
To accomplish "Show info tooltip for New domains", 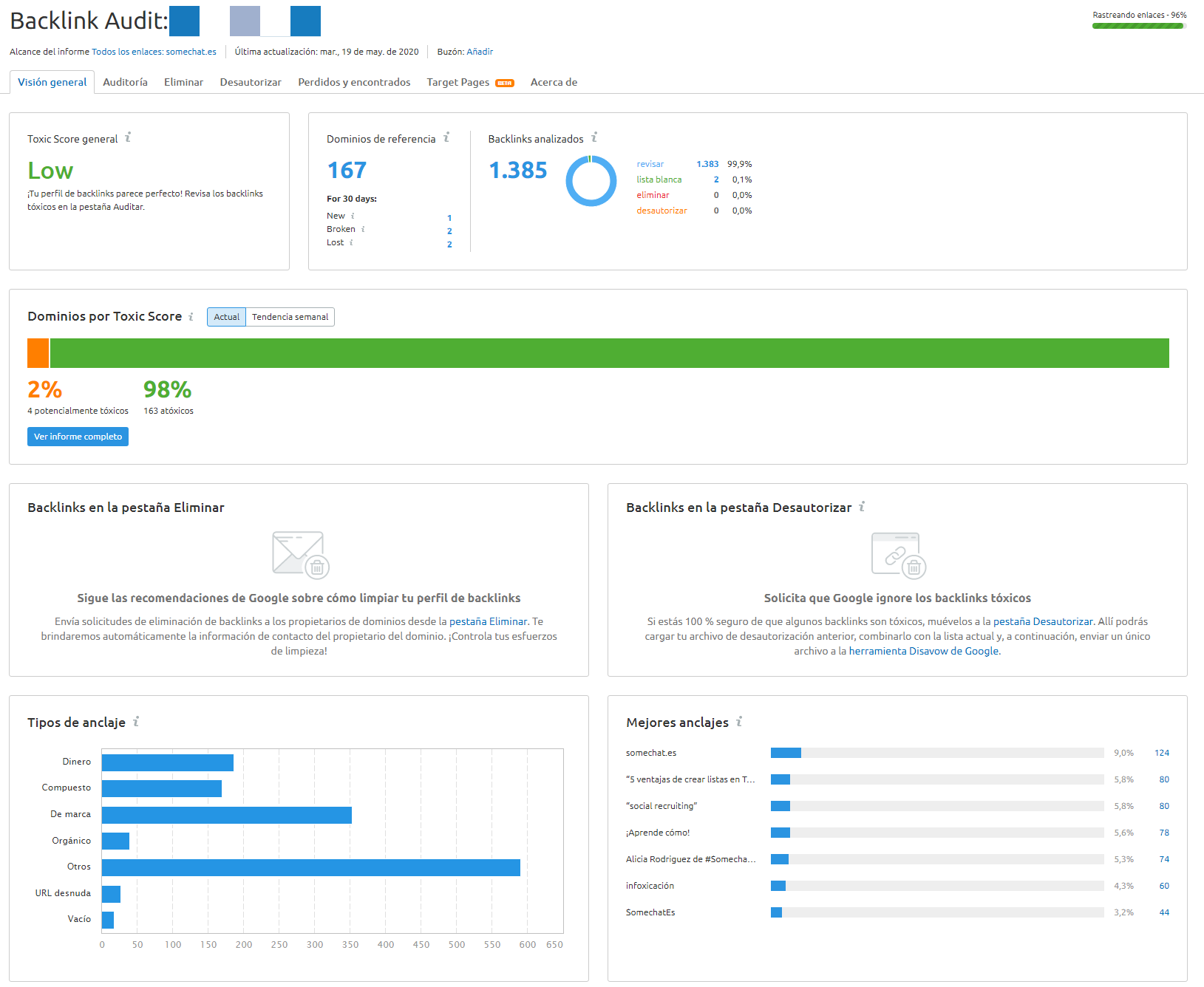I will pos(353,216).
